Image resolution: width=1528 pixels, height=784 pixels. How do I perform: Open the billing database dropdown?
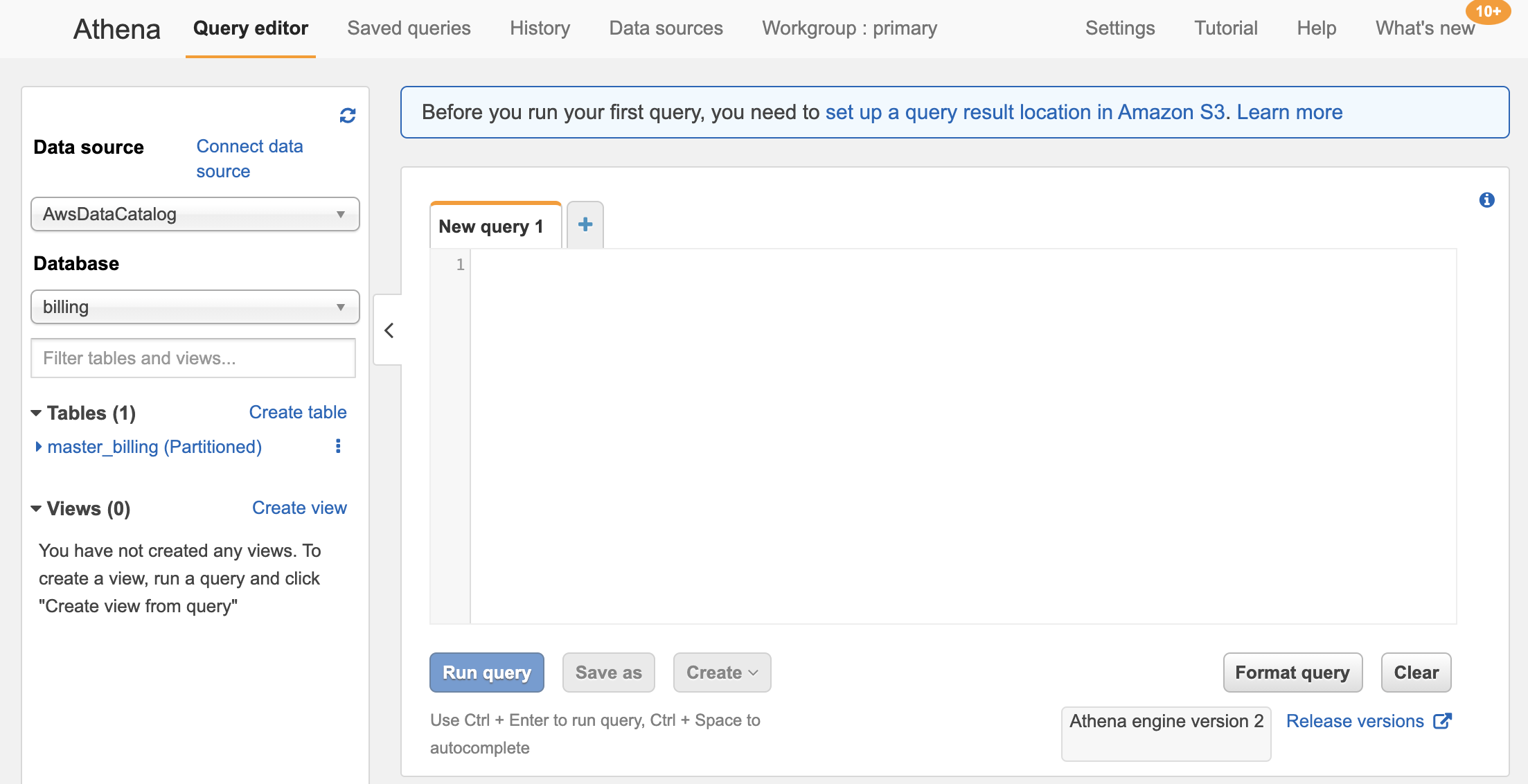point(195,307)
